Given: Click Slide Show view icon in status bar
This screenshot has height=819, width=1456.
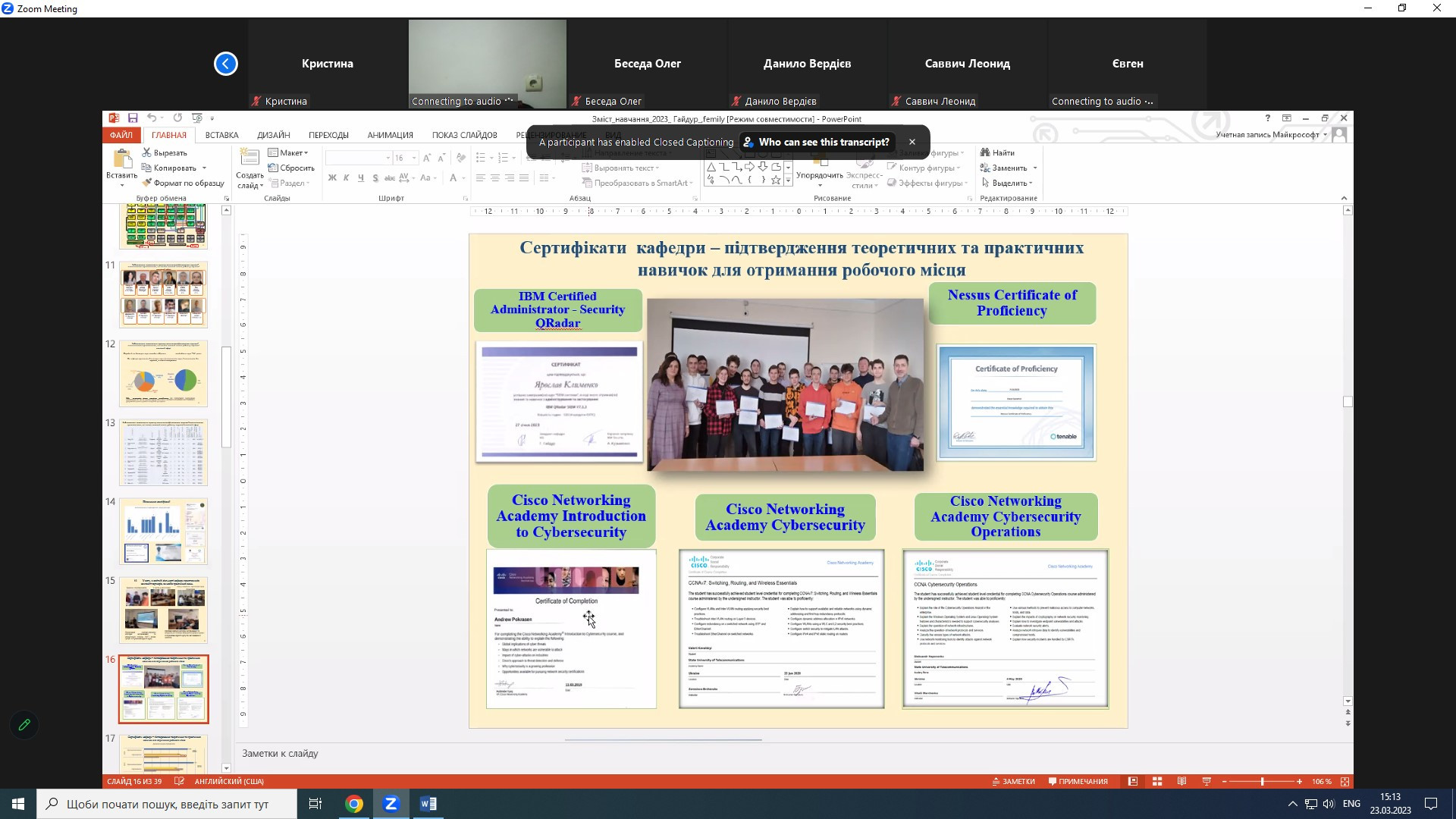Looking at the screenshot, I should pos(1207,782).
